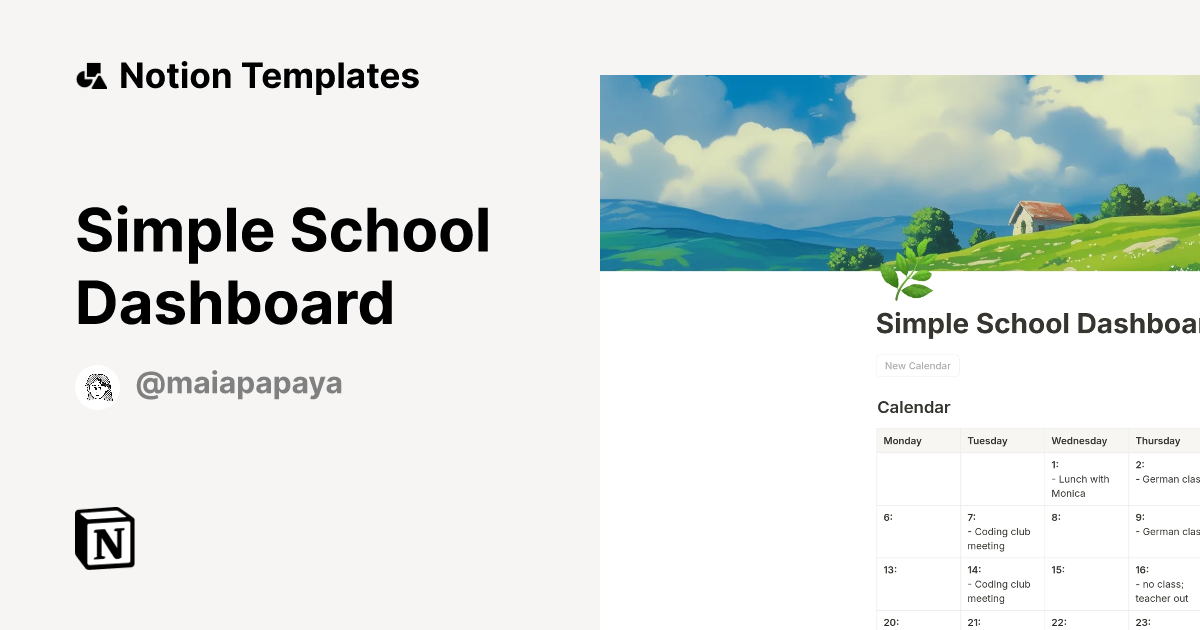Open the "German class" entry on the 2nd
The image size is (1200, 630).
tap(1166, 478)
